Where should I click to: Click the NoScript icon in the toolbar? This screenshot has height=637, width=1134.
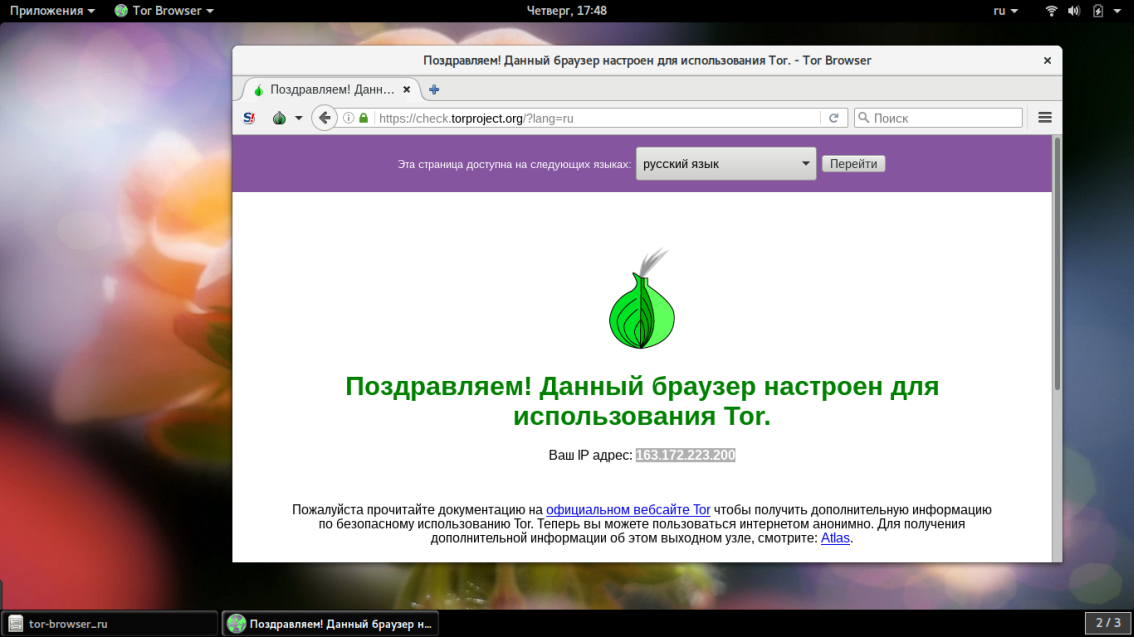coord(249,118)
